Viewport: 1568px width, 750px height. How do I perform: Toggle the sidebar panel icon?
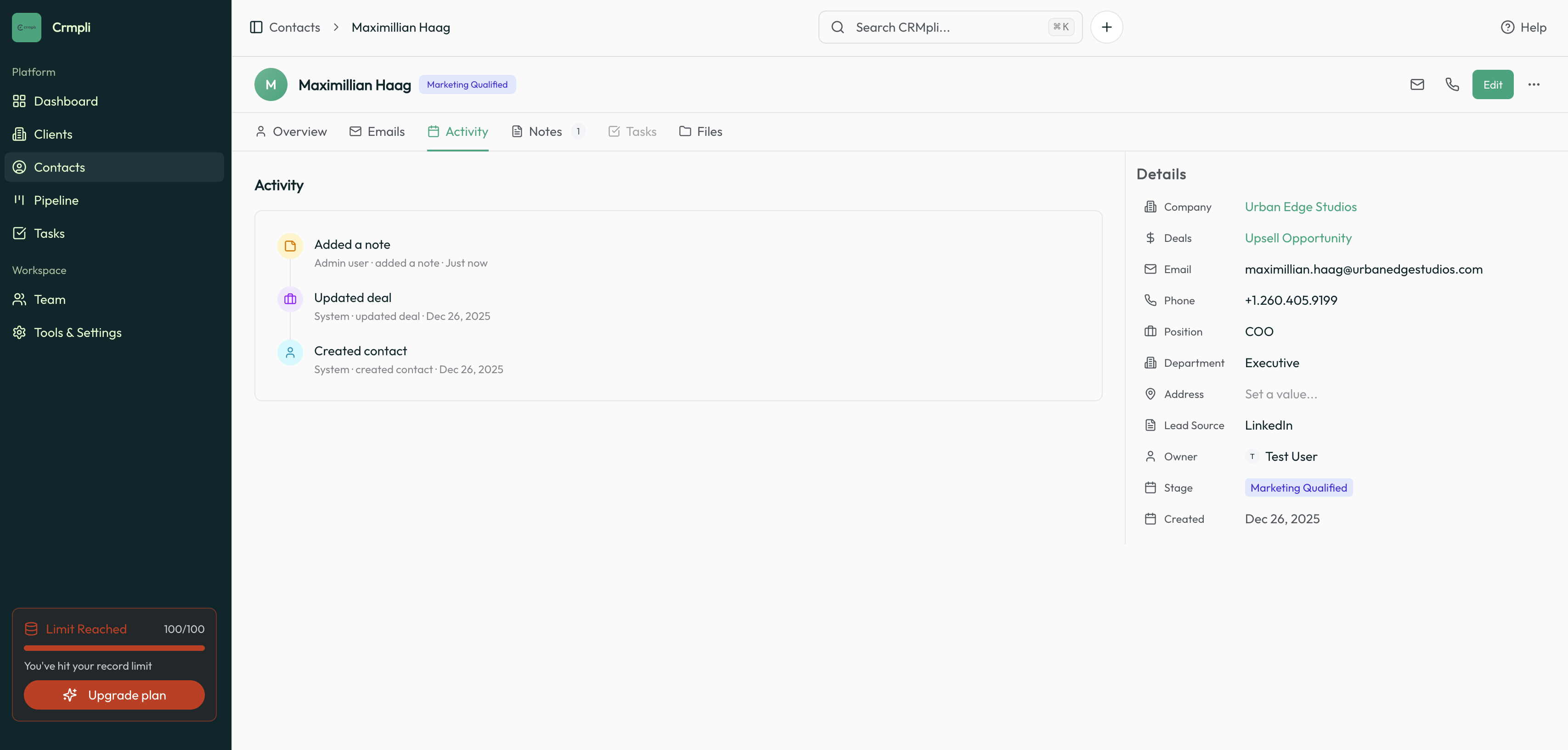click(x=256, y=28)
